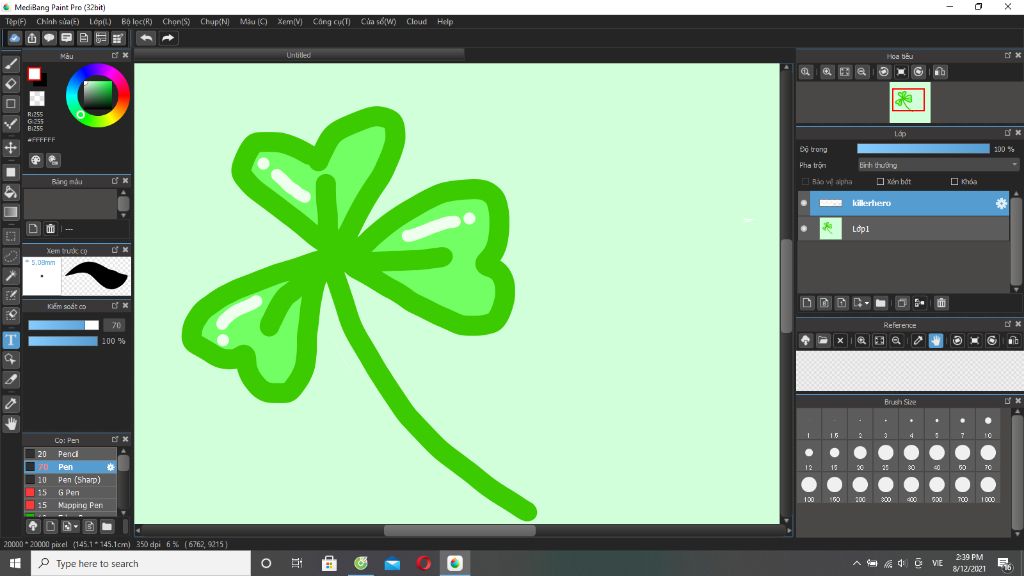
Task: Click the Windows Start button
Action: click(15, 563)
